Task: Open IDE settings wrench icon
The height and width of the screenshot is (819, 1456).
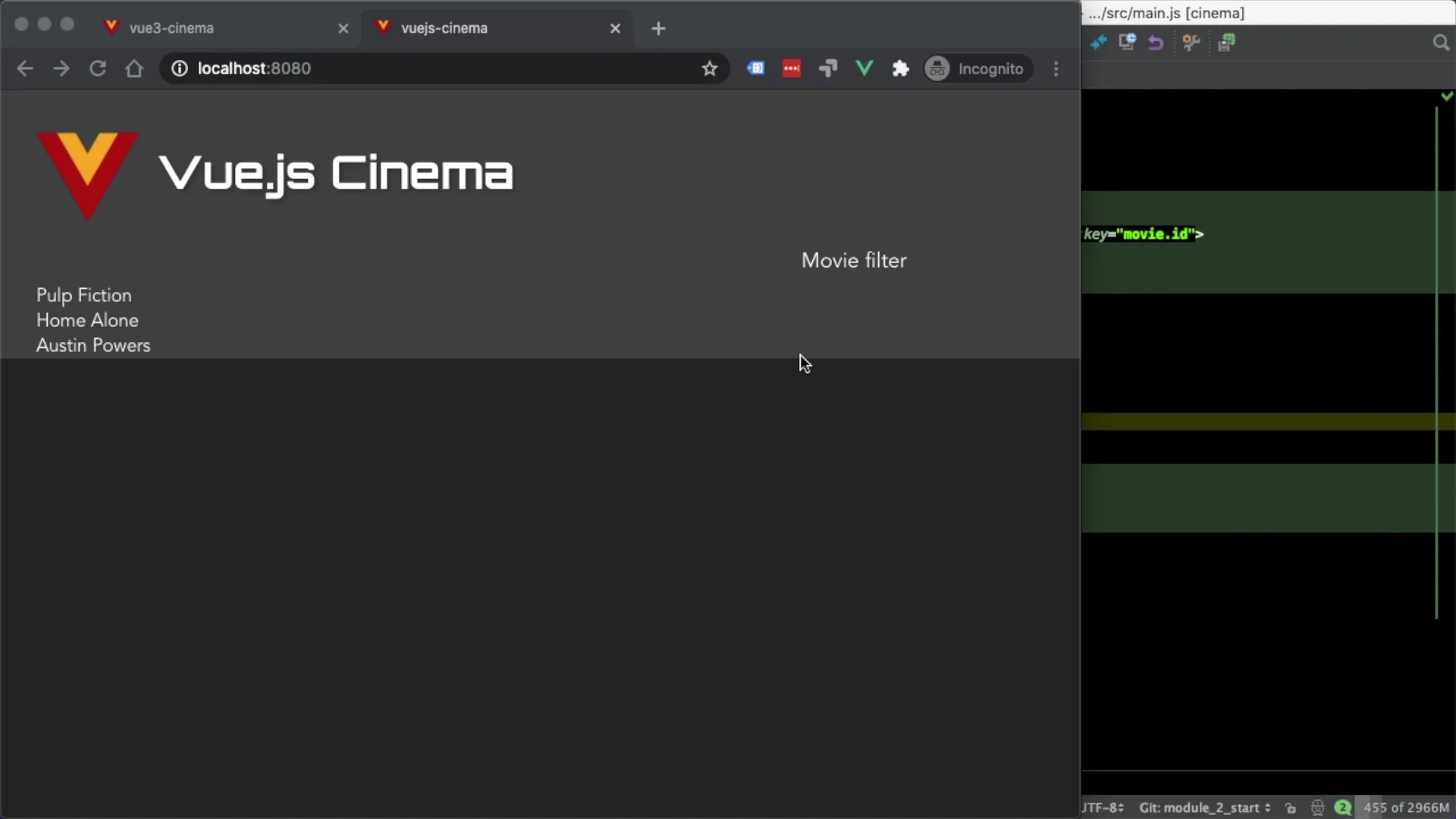Action: (x=1191, y=43)
